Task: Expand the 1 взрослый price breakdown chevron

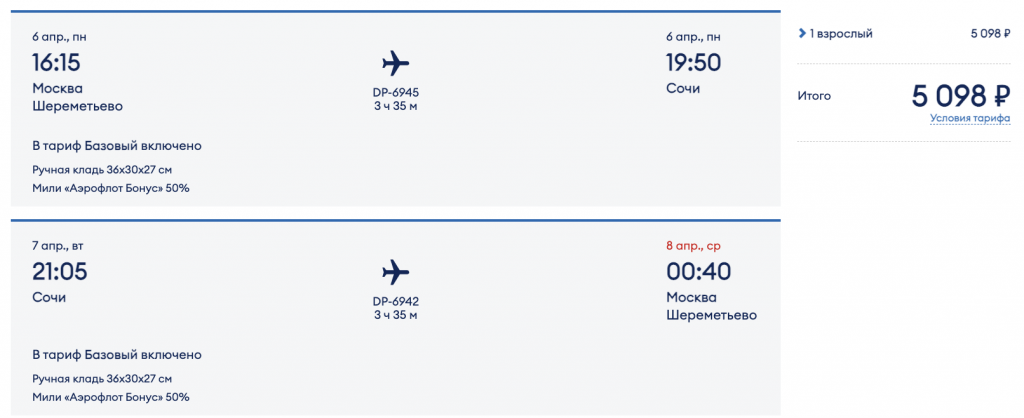Action: coord(802,34)
